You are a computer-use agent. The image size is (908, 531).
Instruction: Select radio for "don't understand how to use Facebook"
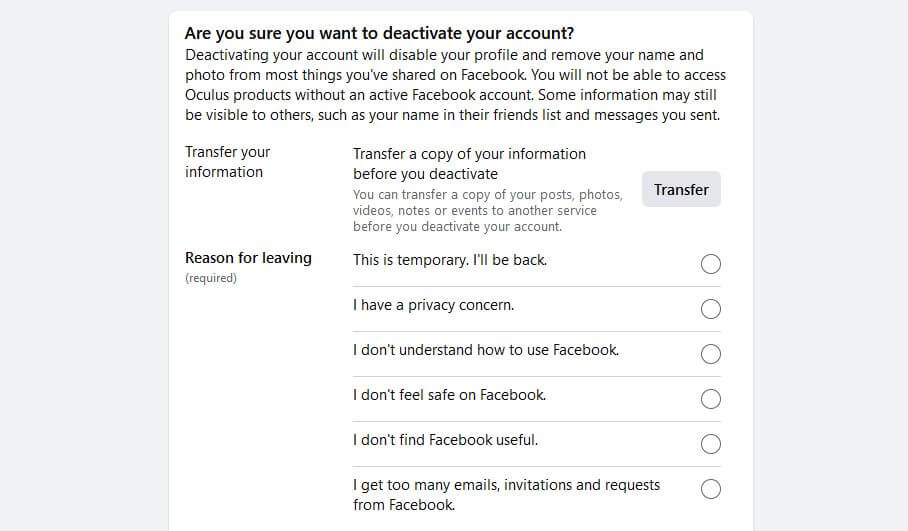pos(711,354)
